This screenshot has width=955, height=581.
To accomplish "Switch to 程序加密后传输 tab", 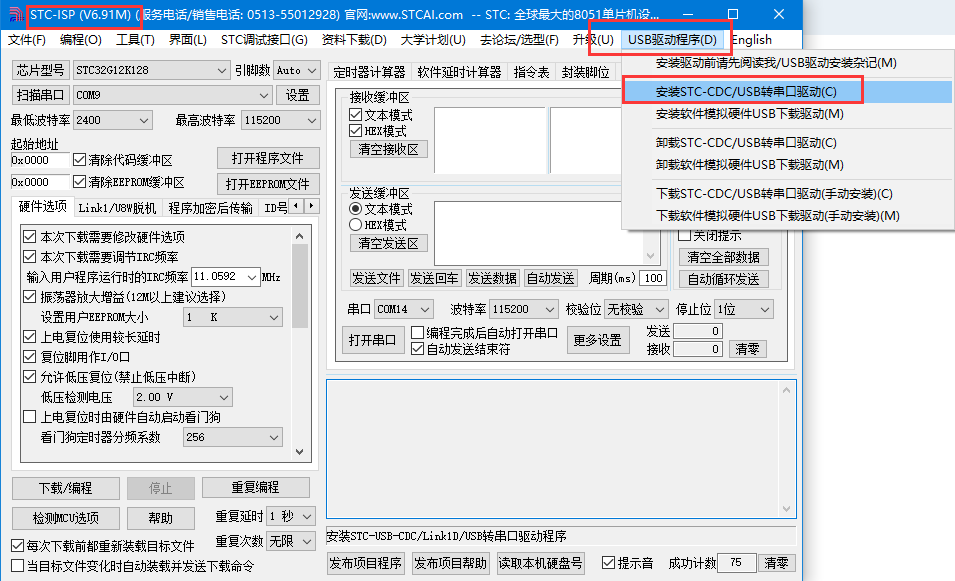I will (210, 208).
